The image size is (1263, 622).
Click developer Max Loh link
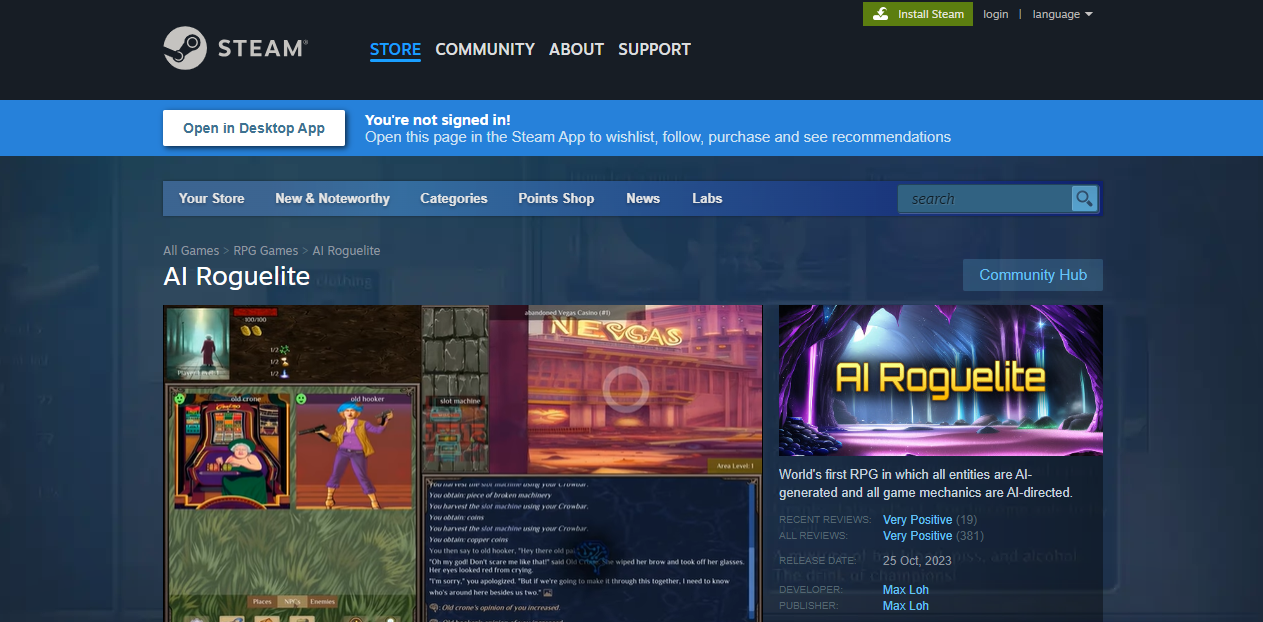pos(906,590)
